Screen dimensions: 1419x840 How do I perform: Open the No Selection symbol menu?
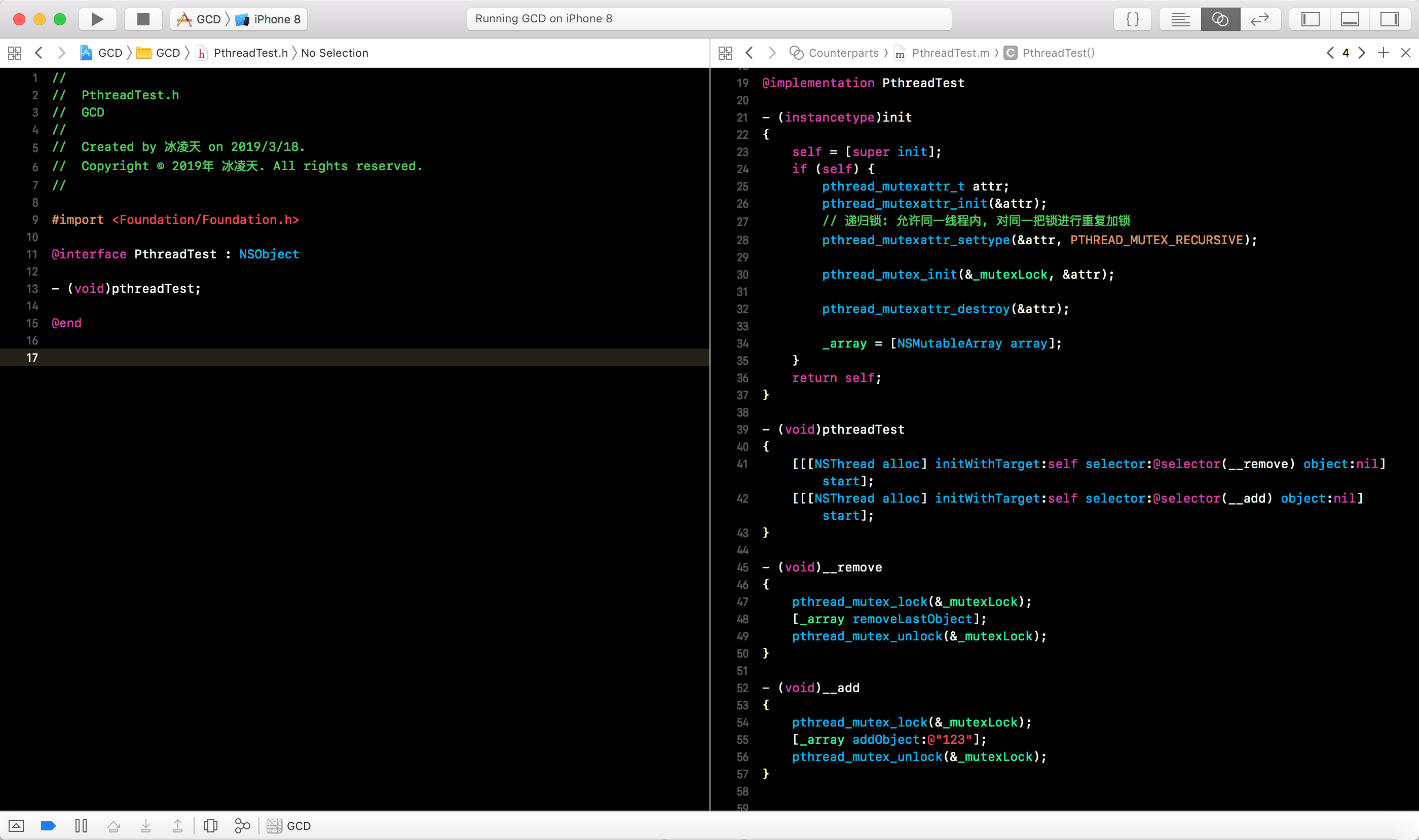click(334, 53)
